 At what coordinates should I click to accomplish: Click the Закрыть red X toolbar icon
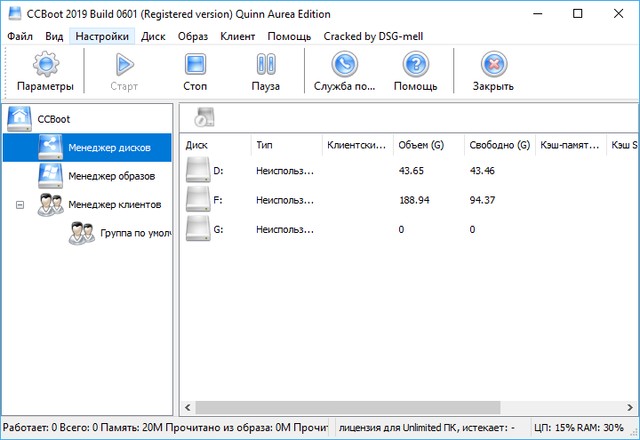click(x=493, y=66)
